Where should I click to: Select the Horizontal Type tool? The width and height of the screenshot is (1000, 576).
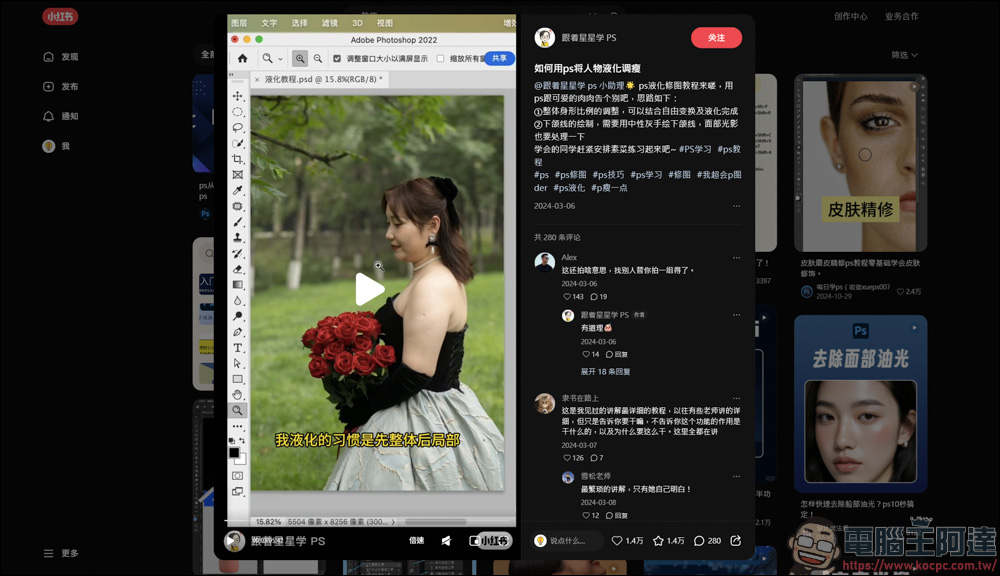pos(238,348)
